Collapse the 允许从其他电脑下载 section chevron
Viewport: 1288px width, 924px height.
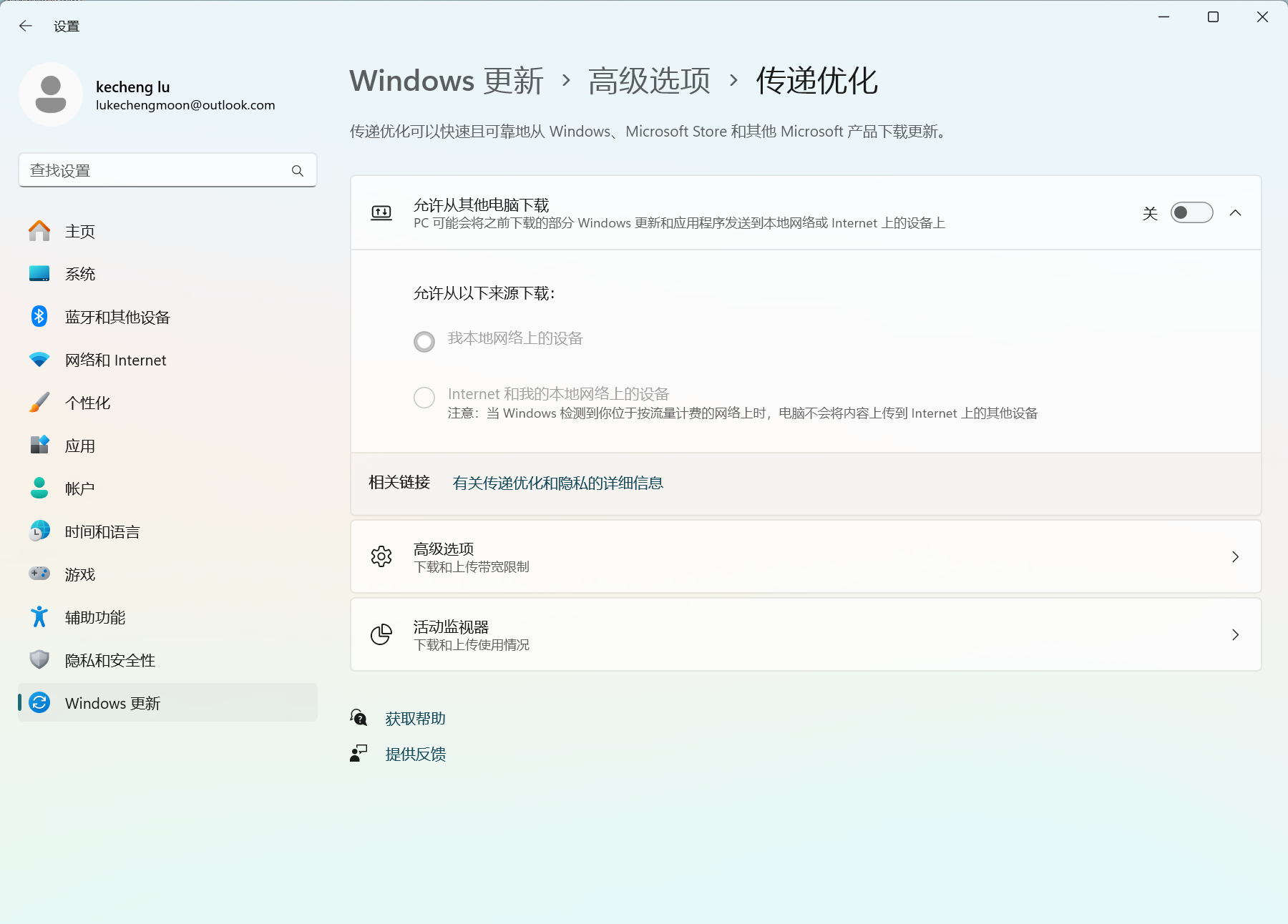click(1235, 213)
